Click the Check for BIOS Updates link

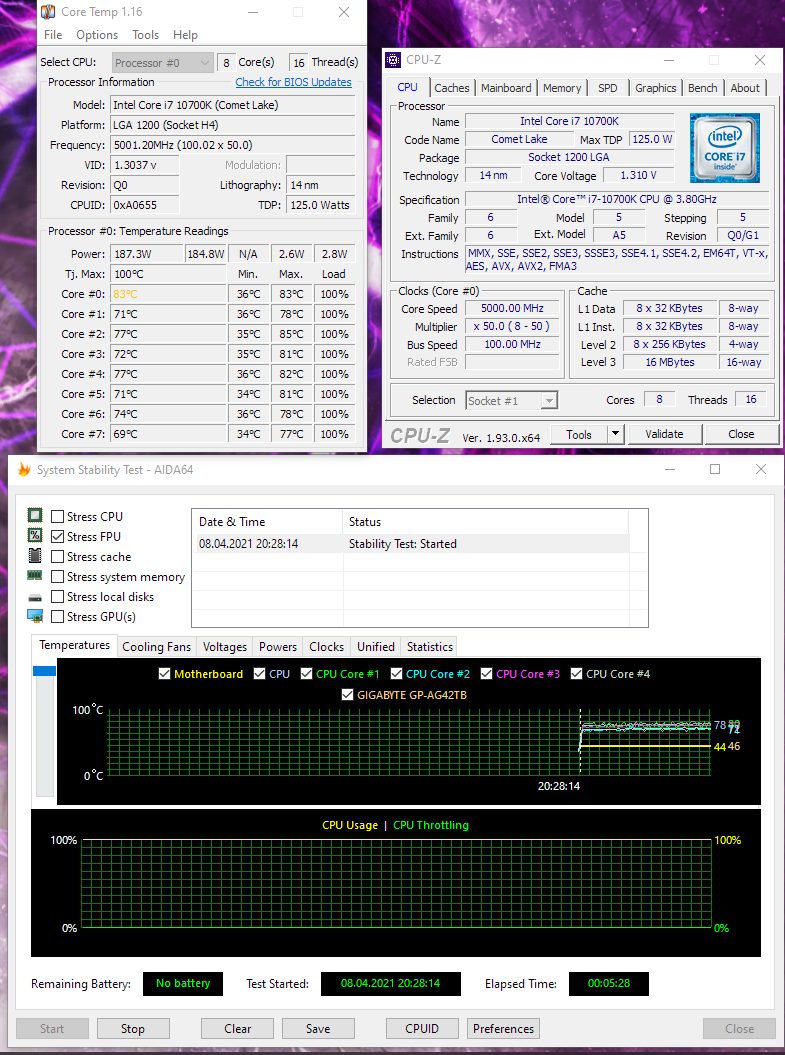(293, 82)
